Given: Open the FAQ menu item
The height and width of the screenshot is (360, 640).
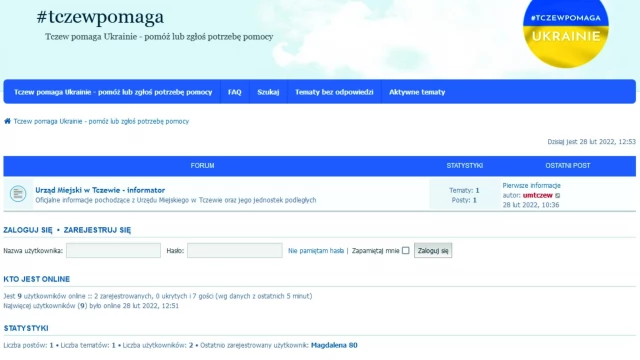Looking at the screenshot, I should 235,92.
